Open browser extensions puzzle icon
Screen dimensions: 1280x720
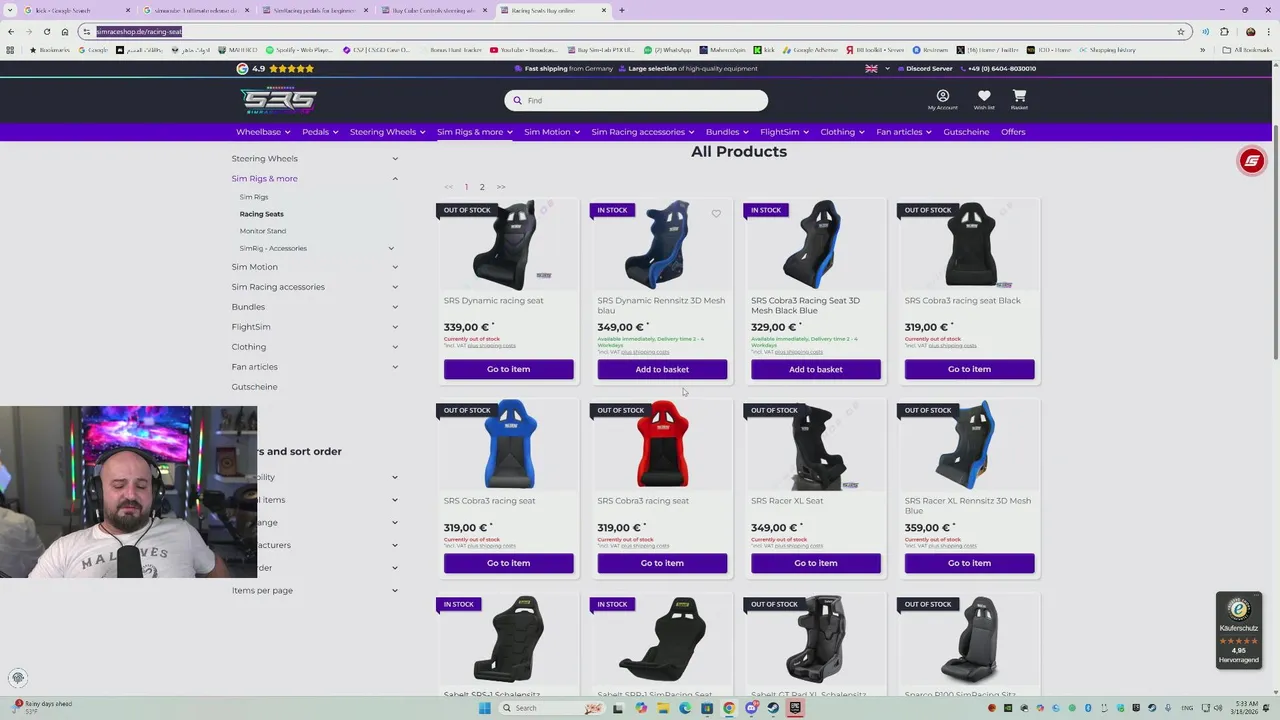[1224, 31]
